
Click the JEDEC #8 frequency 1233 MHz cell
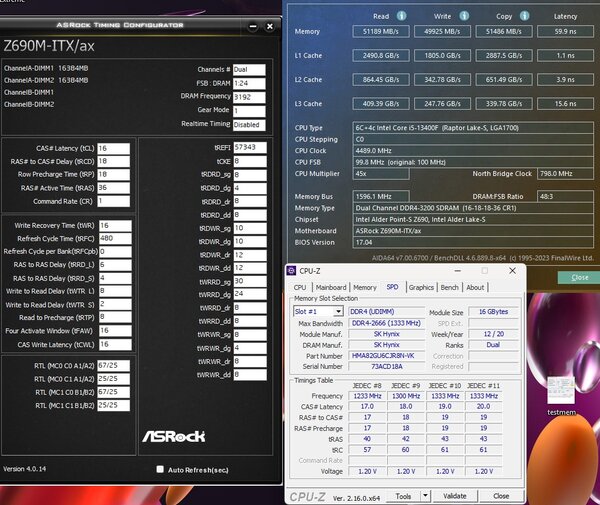[367, 396]
